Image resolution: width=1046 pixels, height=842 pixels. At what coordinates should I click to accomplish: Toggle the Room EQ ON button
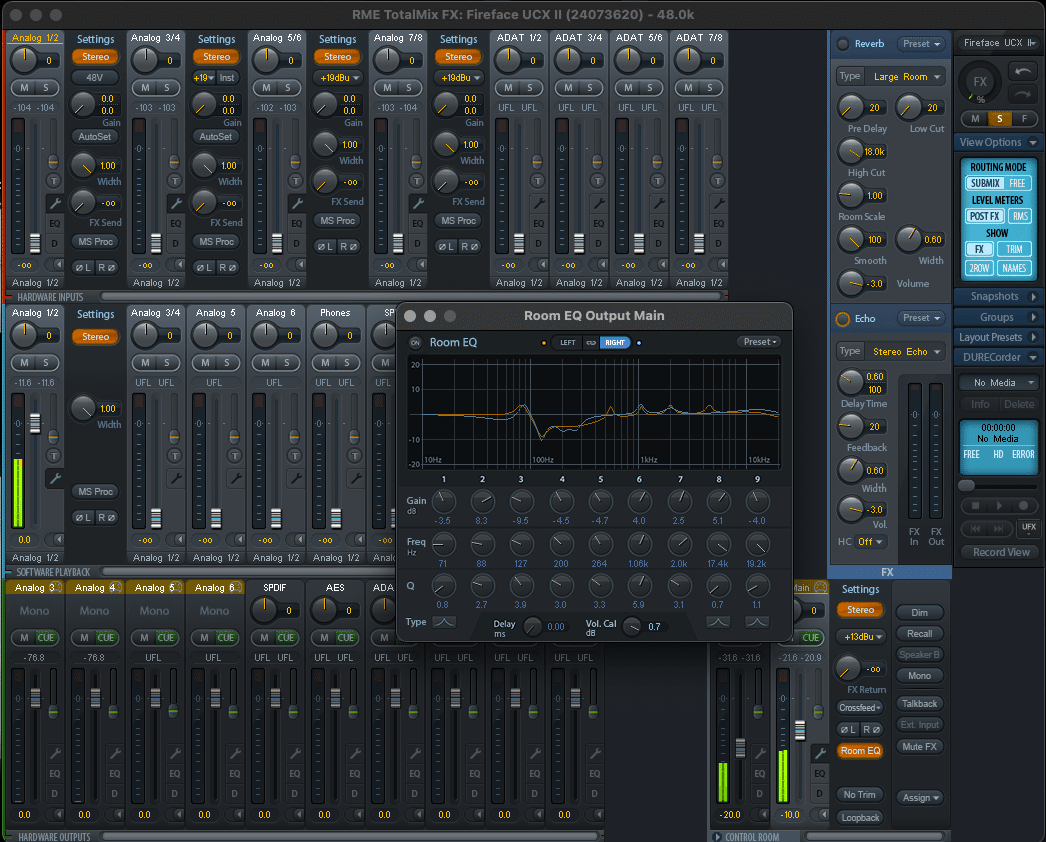tap(415, 343)
